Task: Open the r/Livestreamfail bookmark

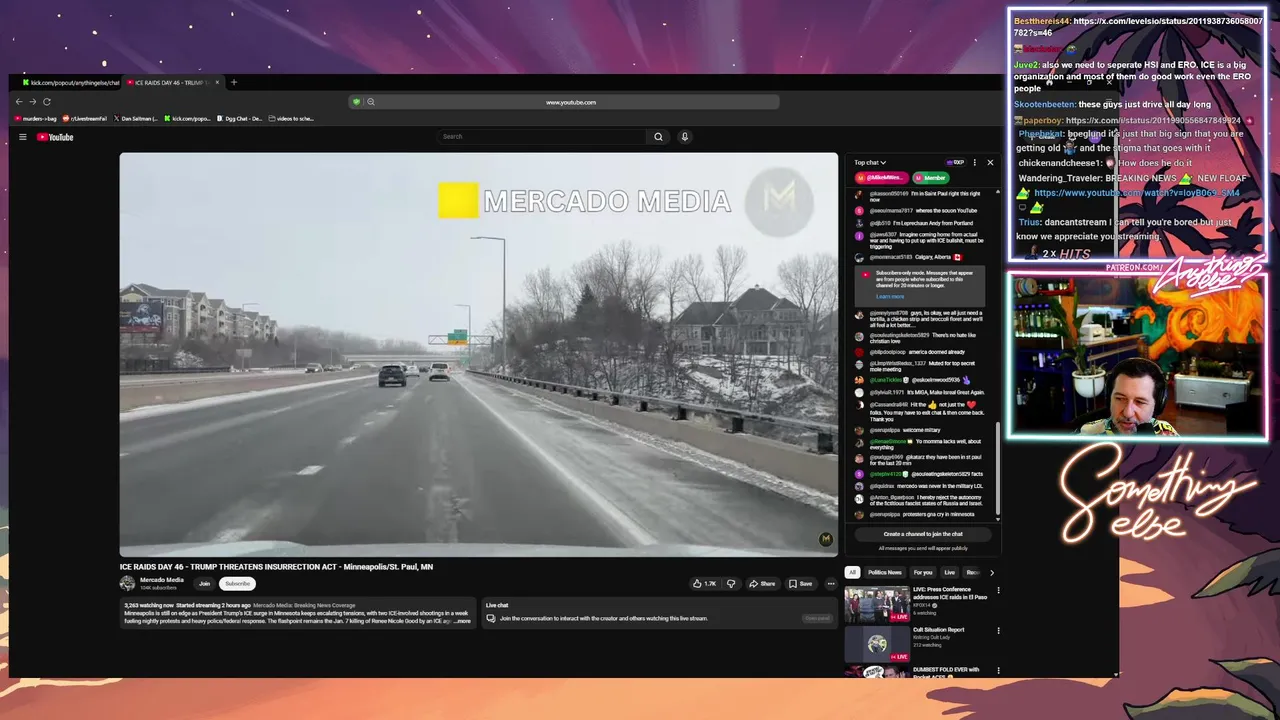Action: coord(85,118)
